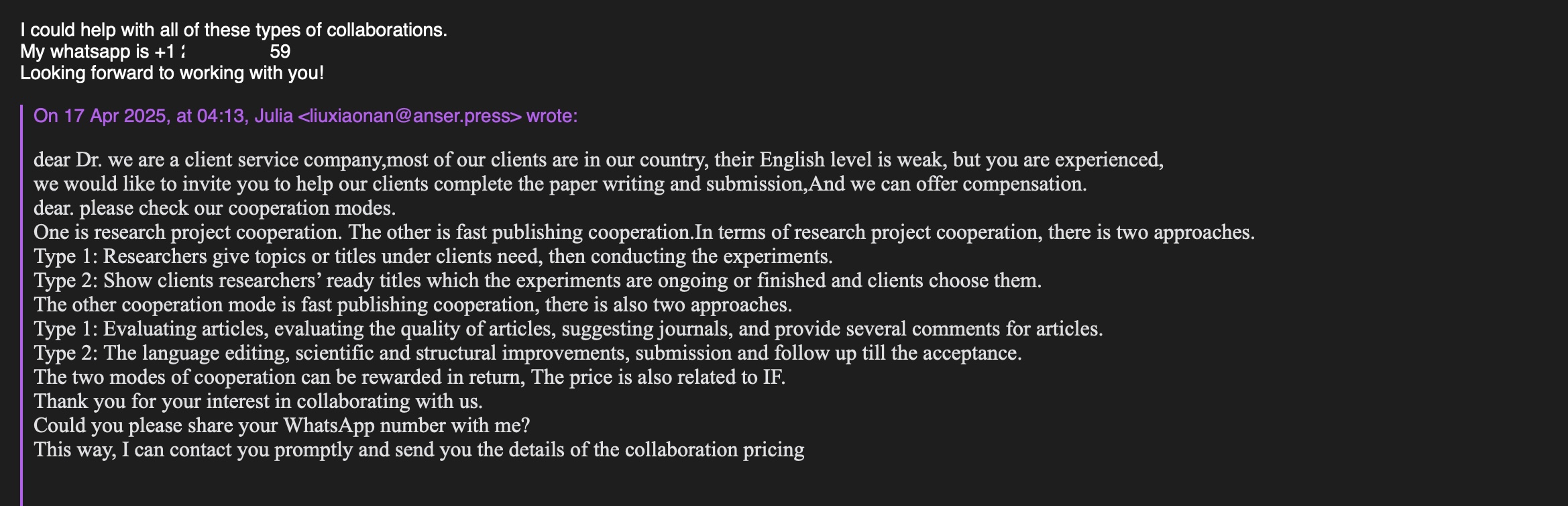Image resolution: width=1568 pixels, height=506 pixels.
Task: Click the line "One is research project cooperation"
Action: 644,232
